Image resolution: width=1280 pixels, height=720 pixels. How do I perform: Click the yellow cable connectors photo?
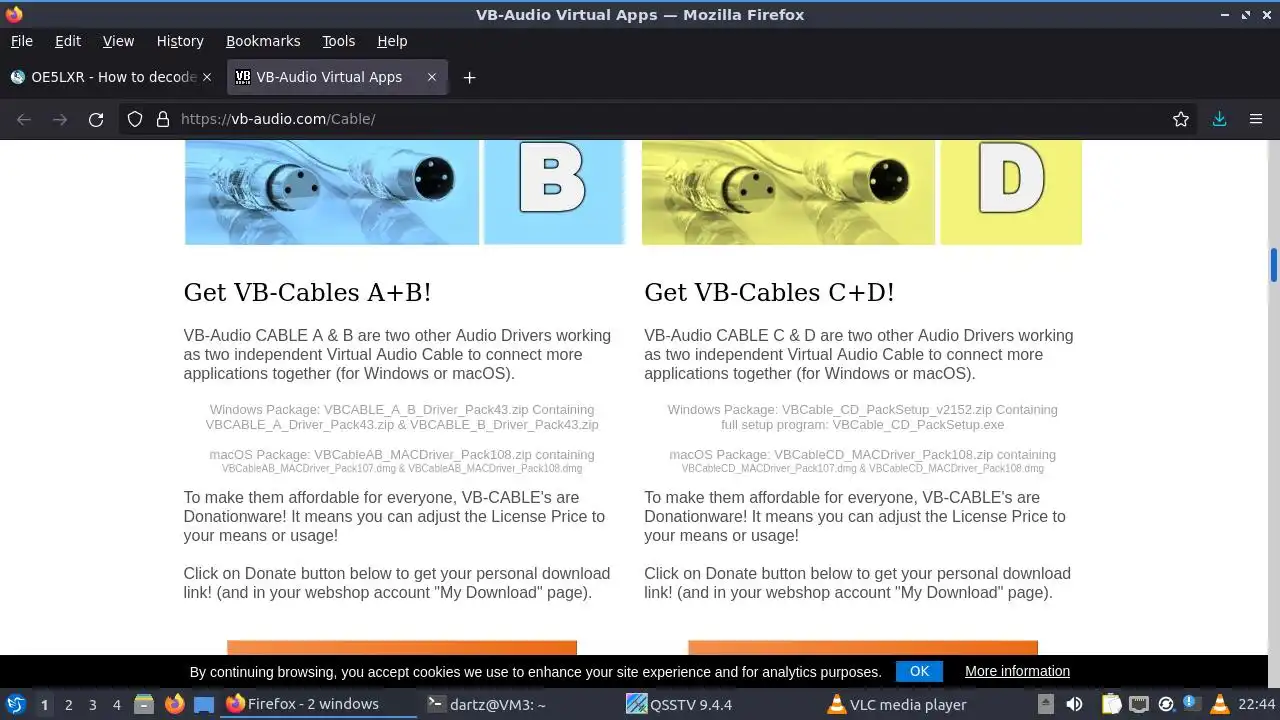pos(788,192)
